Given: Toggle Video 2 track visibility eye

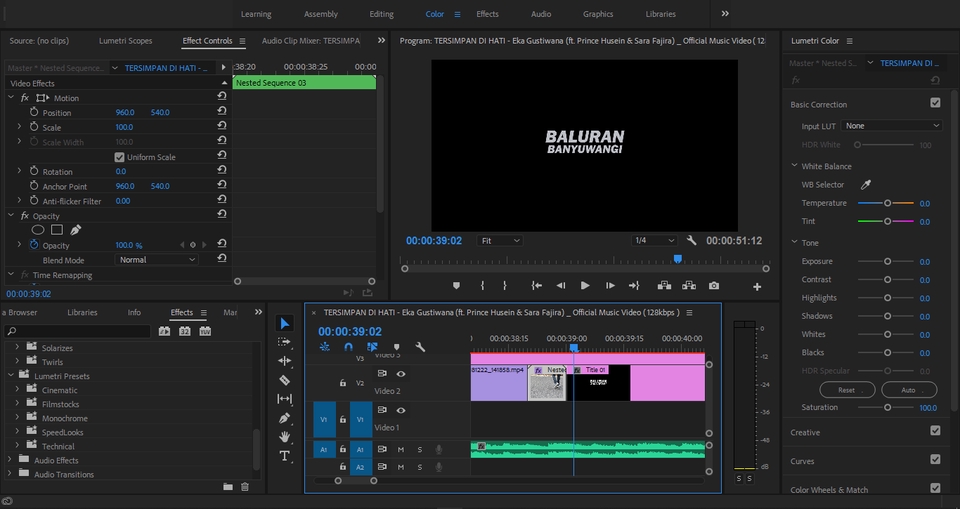Looking at the screenshot, I should (x=401, y=374).
